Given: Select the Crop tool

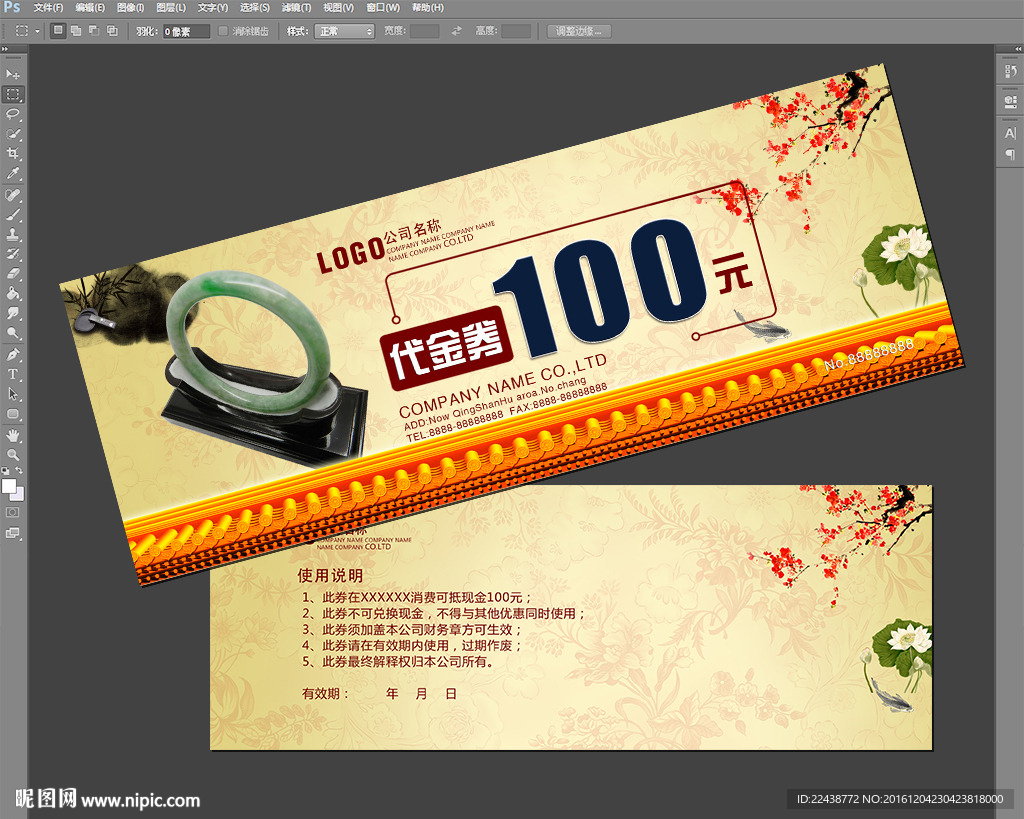Looking at the screenshot, I should pos(13,153).
